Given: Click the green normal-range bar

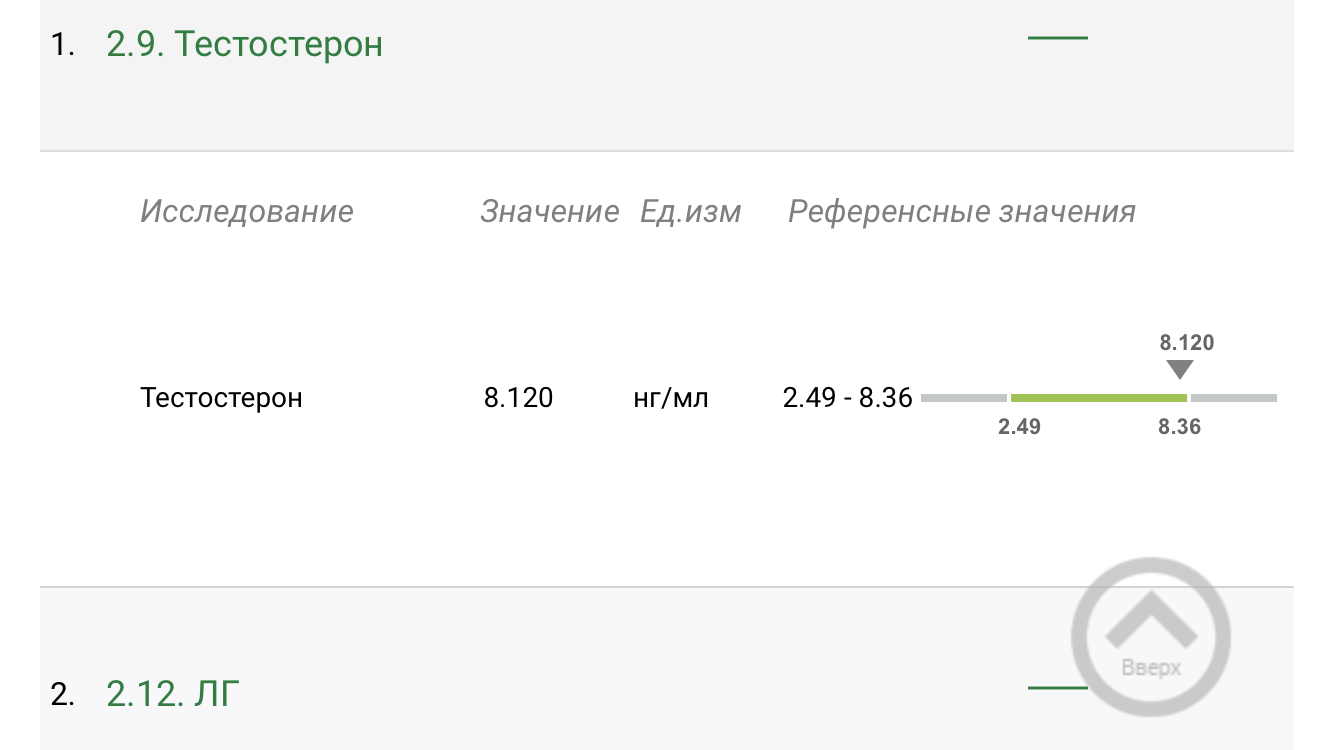Looking at the screenshot, I should click(1098, 398).
